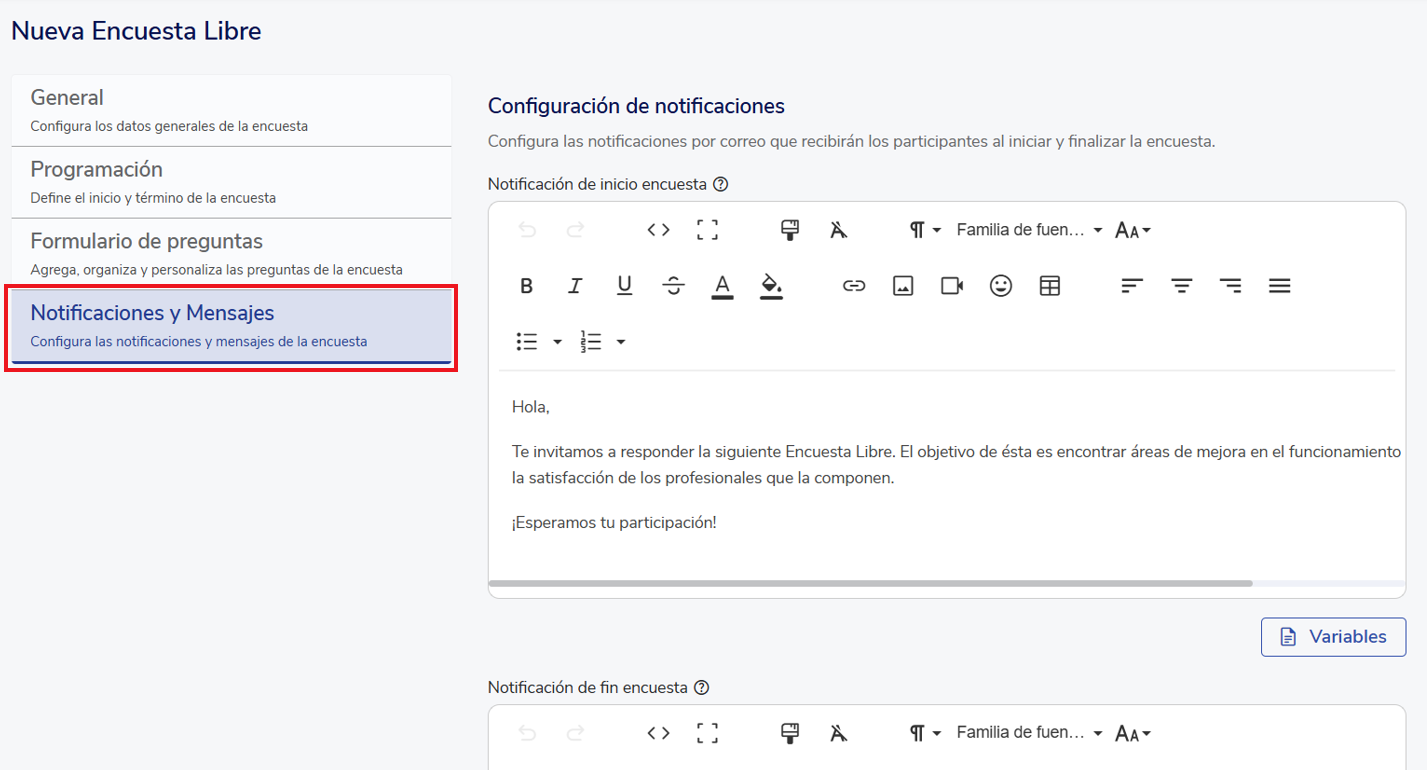Insert a link using the chain icon
This screenshot has height=770, width=1427.
853,287
